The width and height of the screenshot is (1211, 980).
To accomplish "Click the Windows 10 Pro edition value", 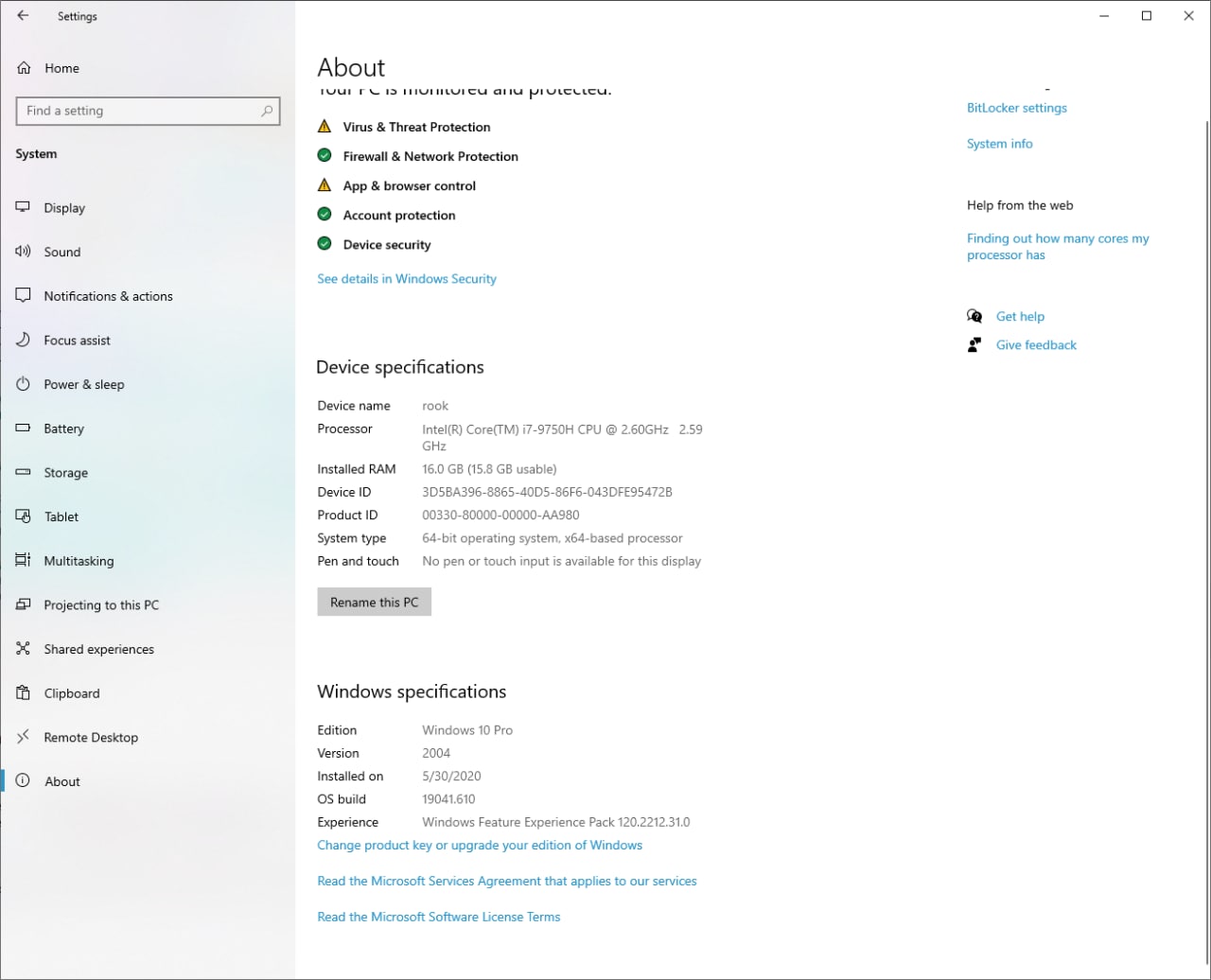I will (467, 730).
